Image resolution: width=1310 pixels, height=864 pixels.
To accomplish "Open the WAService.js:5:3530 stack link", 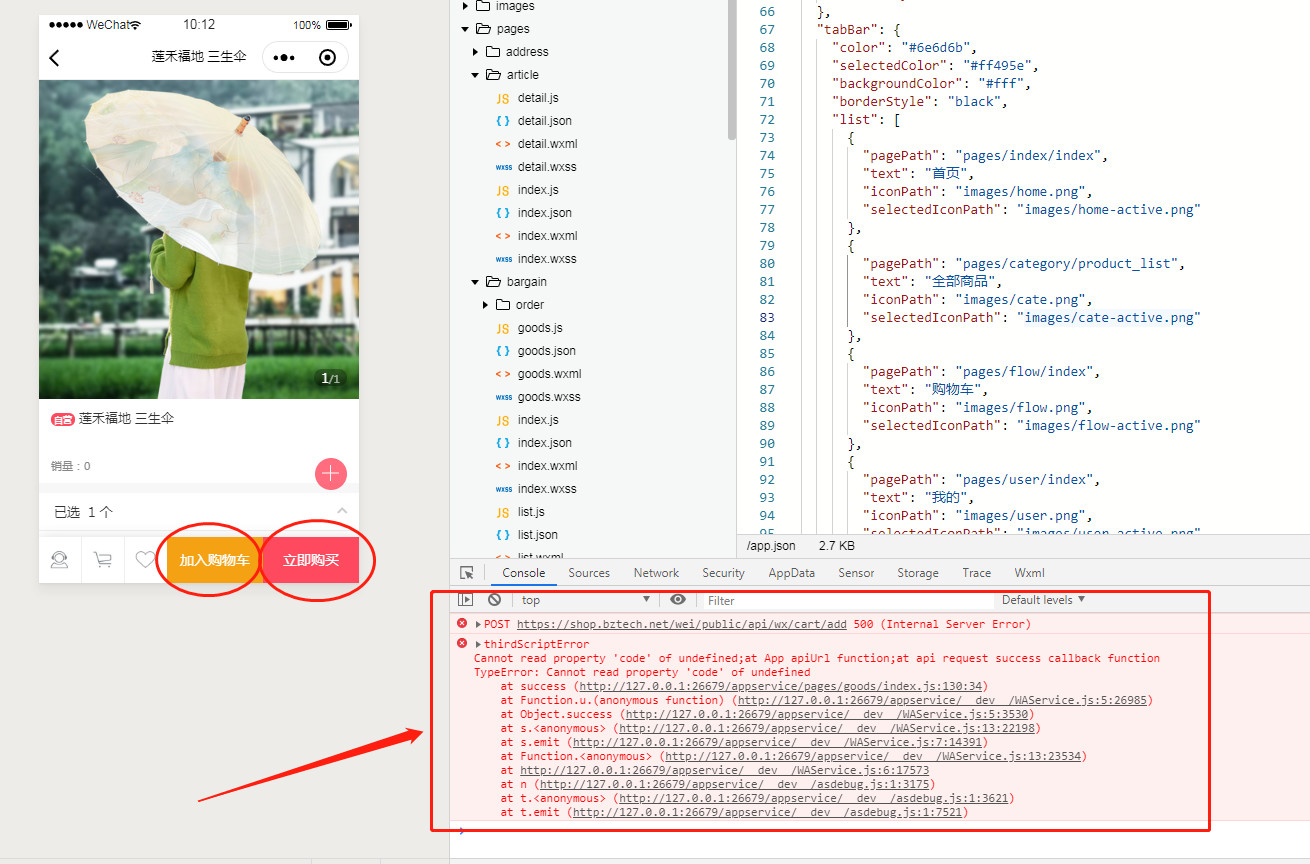I will coord(828,714).
